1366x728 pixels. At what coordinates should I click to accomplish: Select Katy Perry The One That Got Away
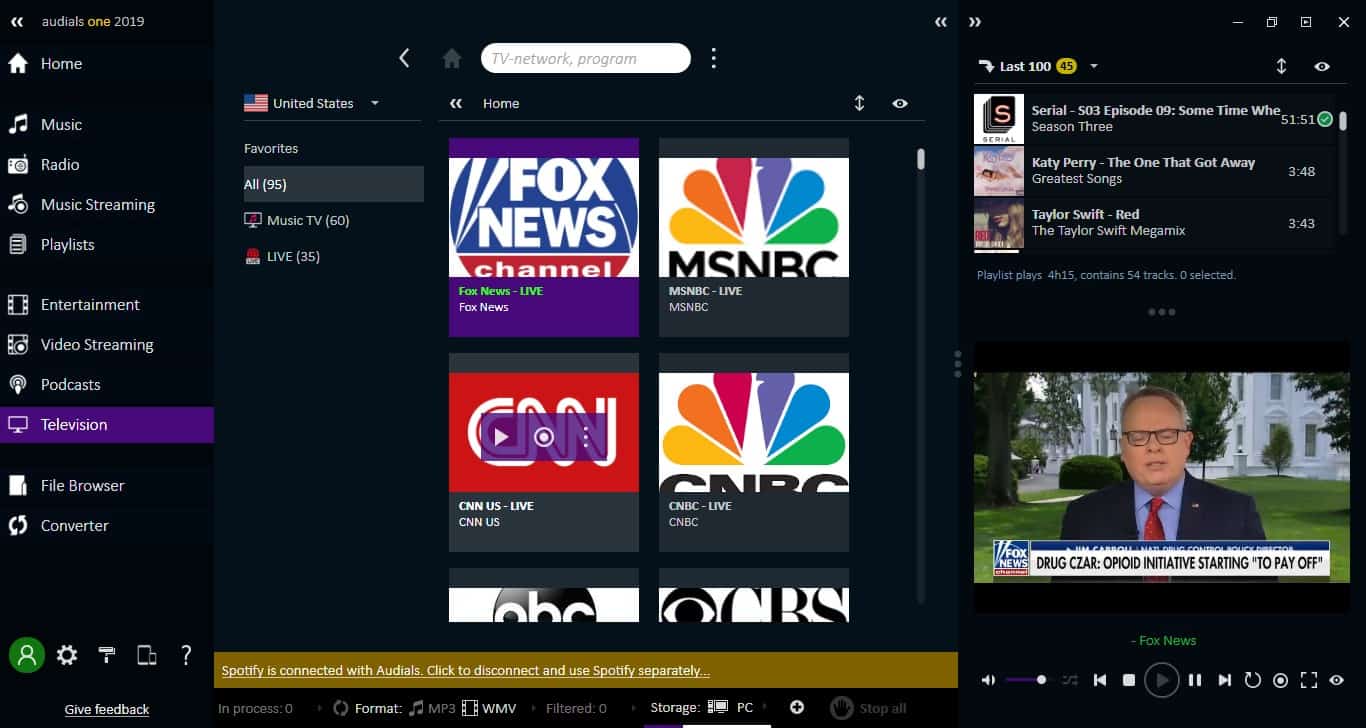[1154, 171]
